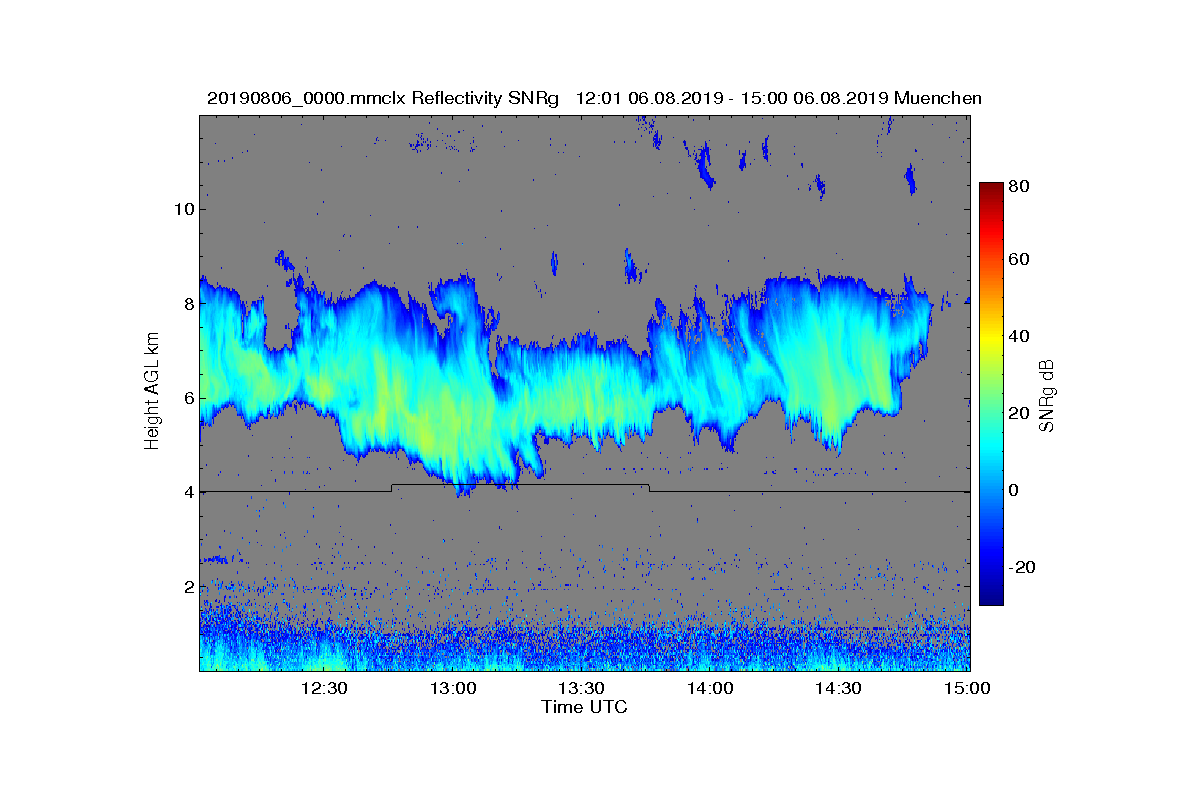Click the 'SNRg dB' colorbar label
1200x800 pixels.
pos(1047,396)
